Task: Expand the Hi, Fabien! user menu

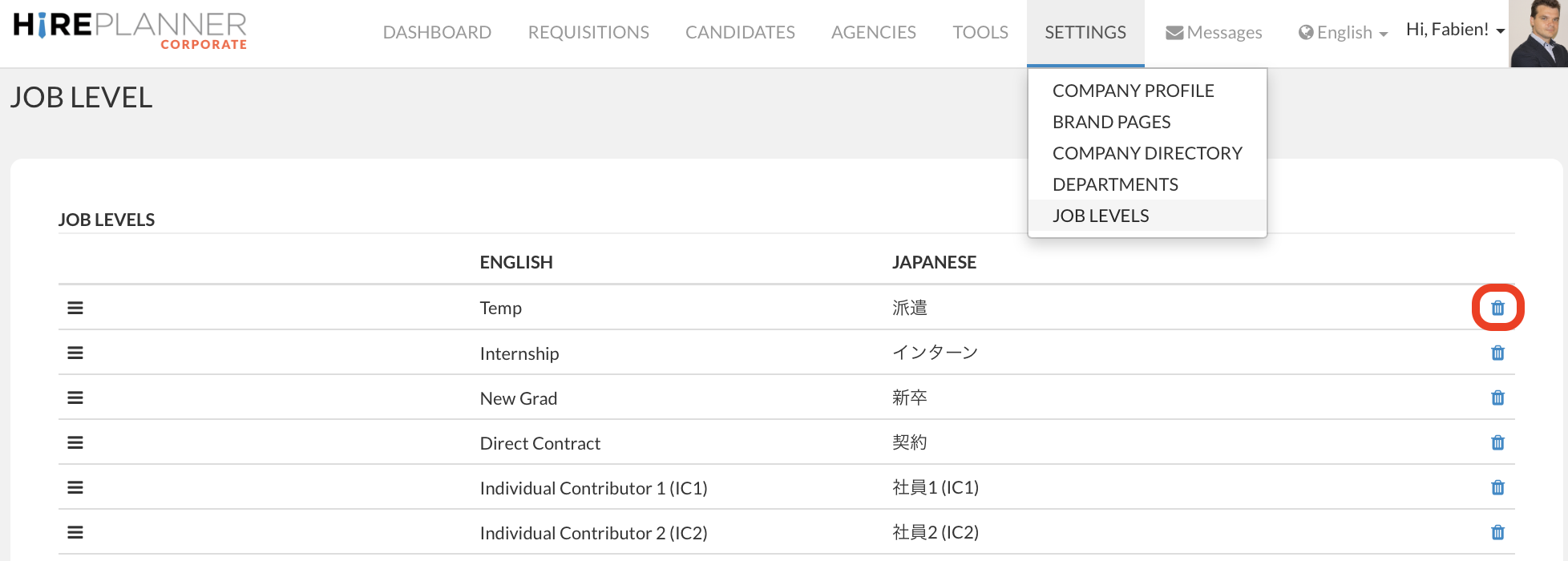Action: pos(1454,30)
